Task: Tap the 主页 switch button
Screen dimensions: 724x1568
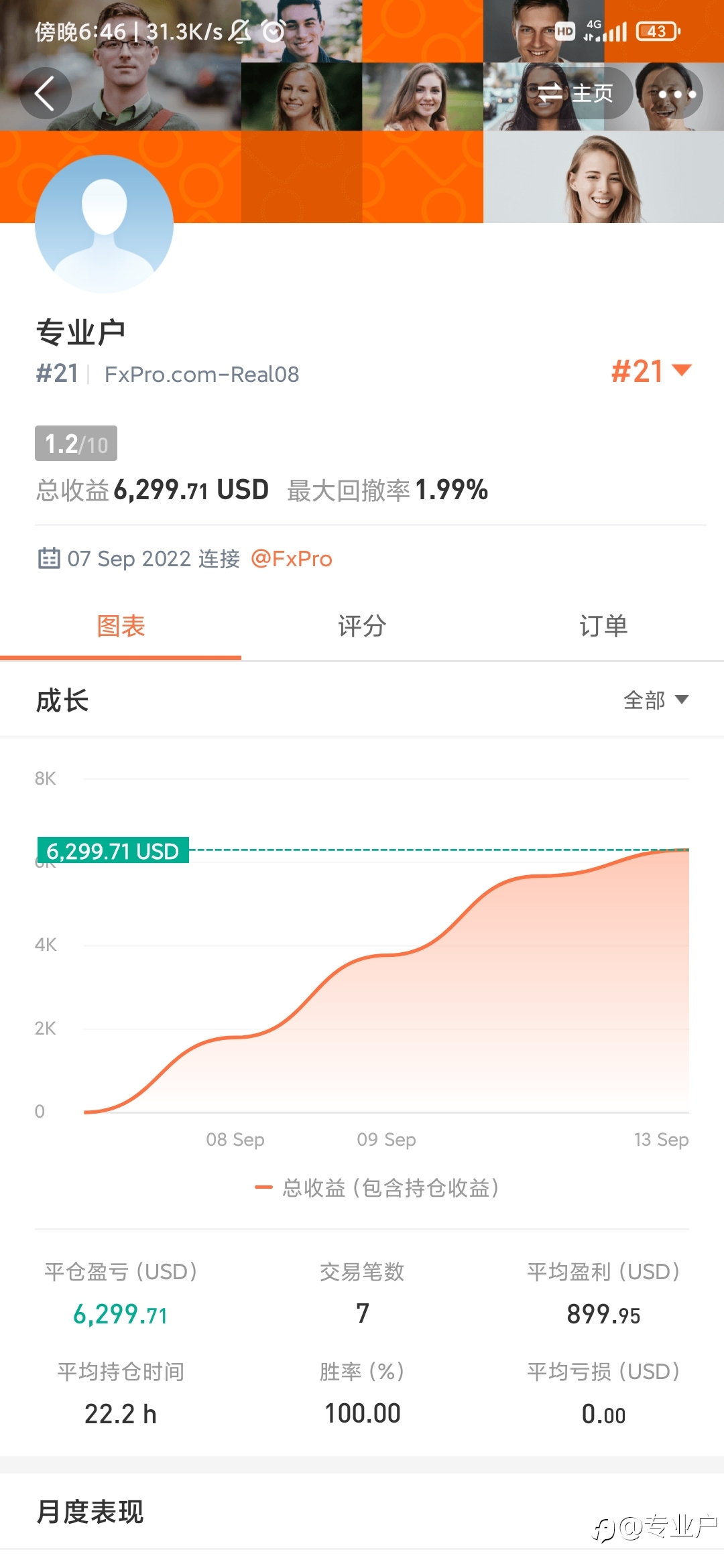Action: point(577,93)
